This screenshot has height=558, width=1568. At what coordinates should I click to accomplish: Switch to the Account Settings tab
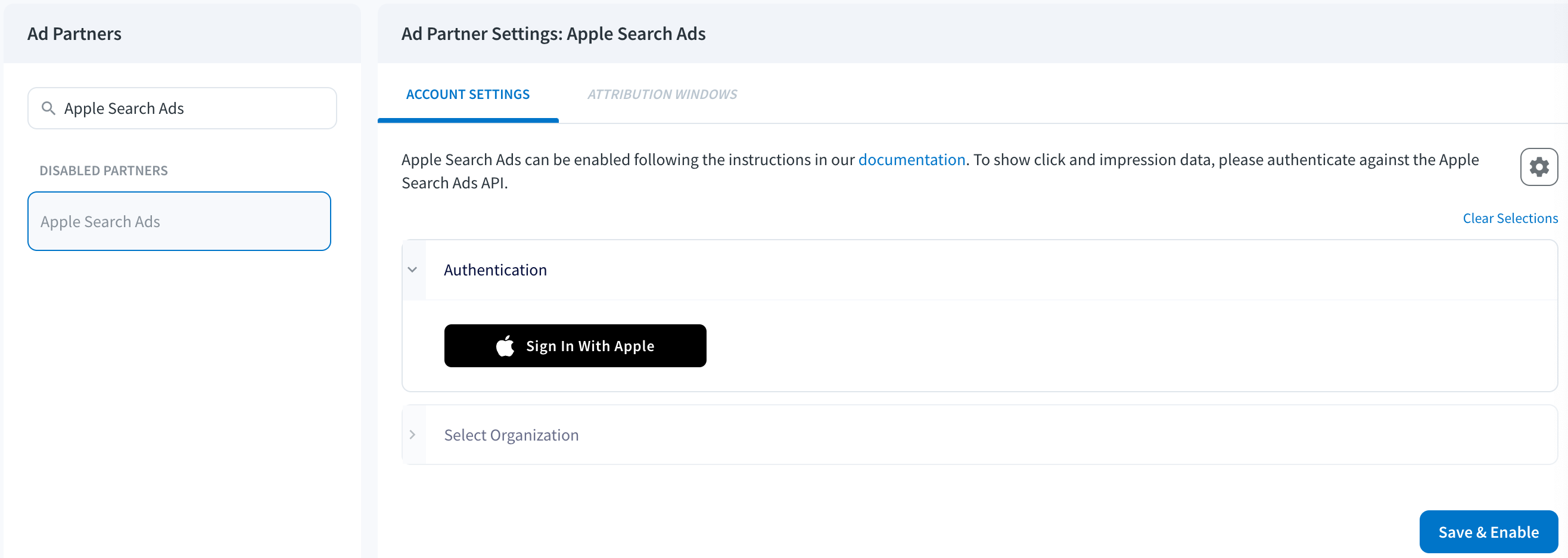tap(468, 94)
